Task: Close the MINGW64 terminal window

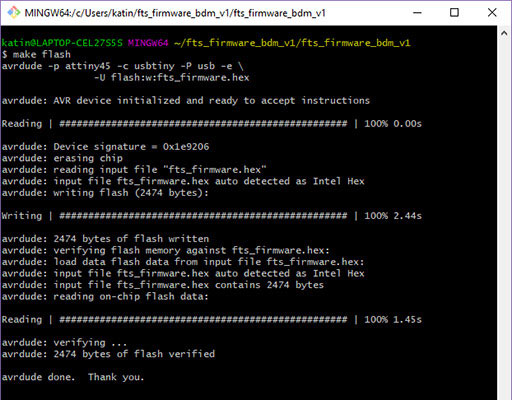Action: (x=492, y=13)
